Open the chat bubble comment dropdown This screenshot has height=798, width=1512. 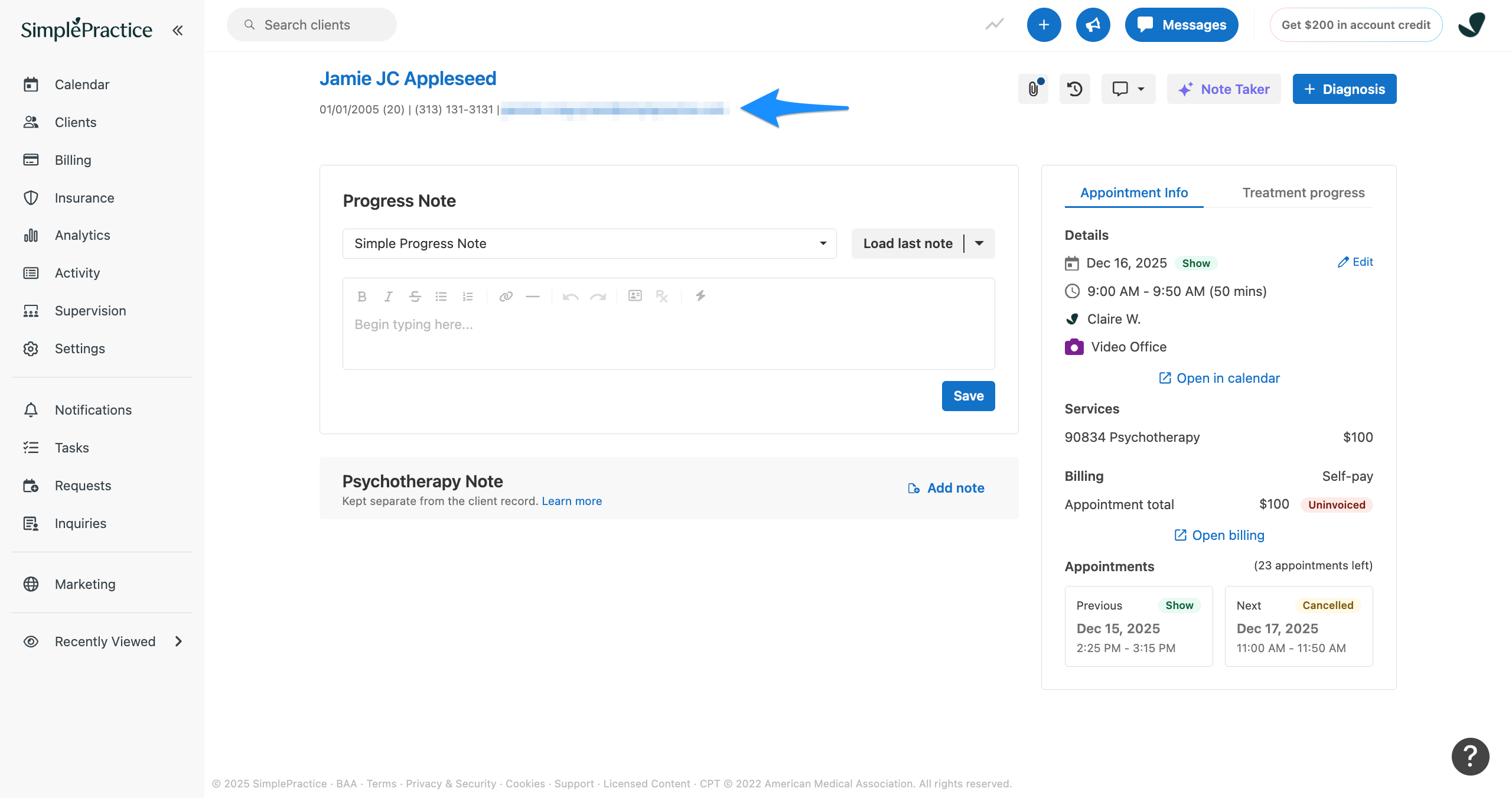pyautogui.click(x=1128, y=89)
